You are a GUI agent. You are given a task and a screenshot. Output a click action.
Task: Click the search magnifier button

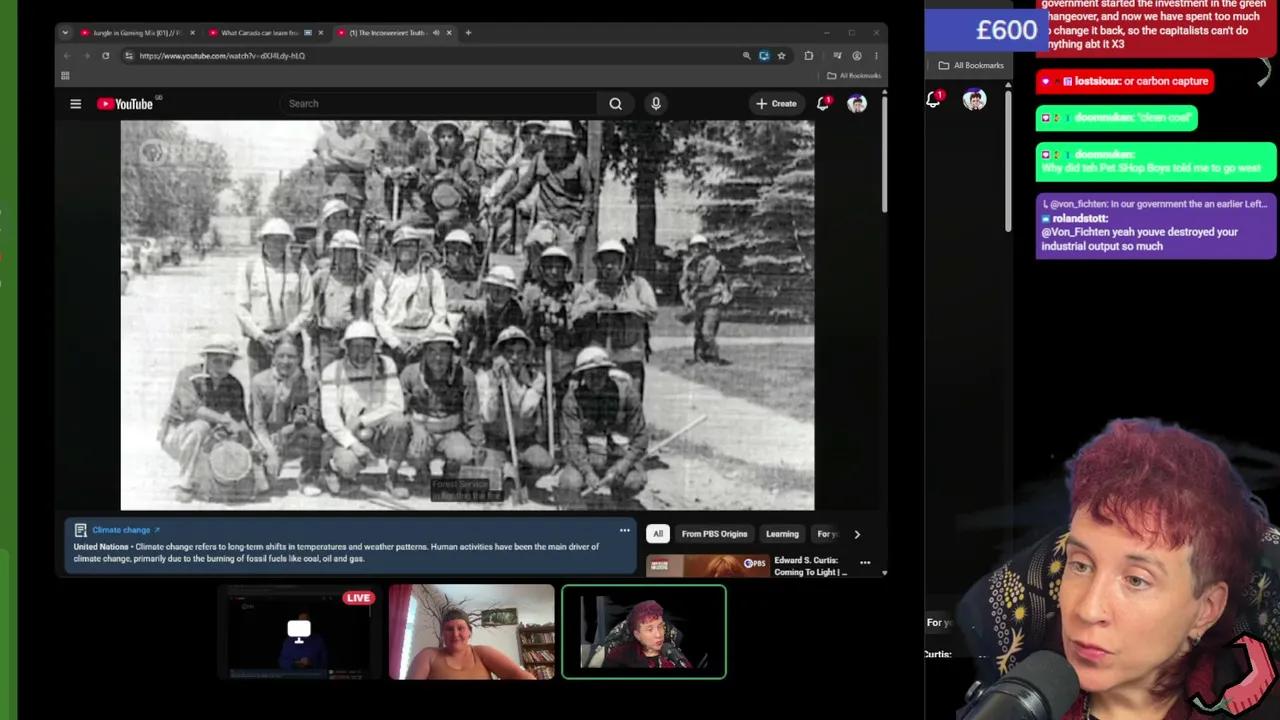[x=615, y=104]
